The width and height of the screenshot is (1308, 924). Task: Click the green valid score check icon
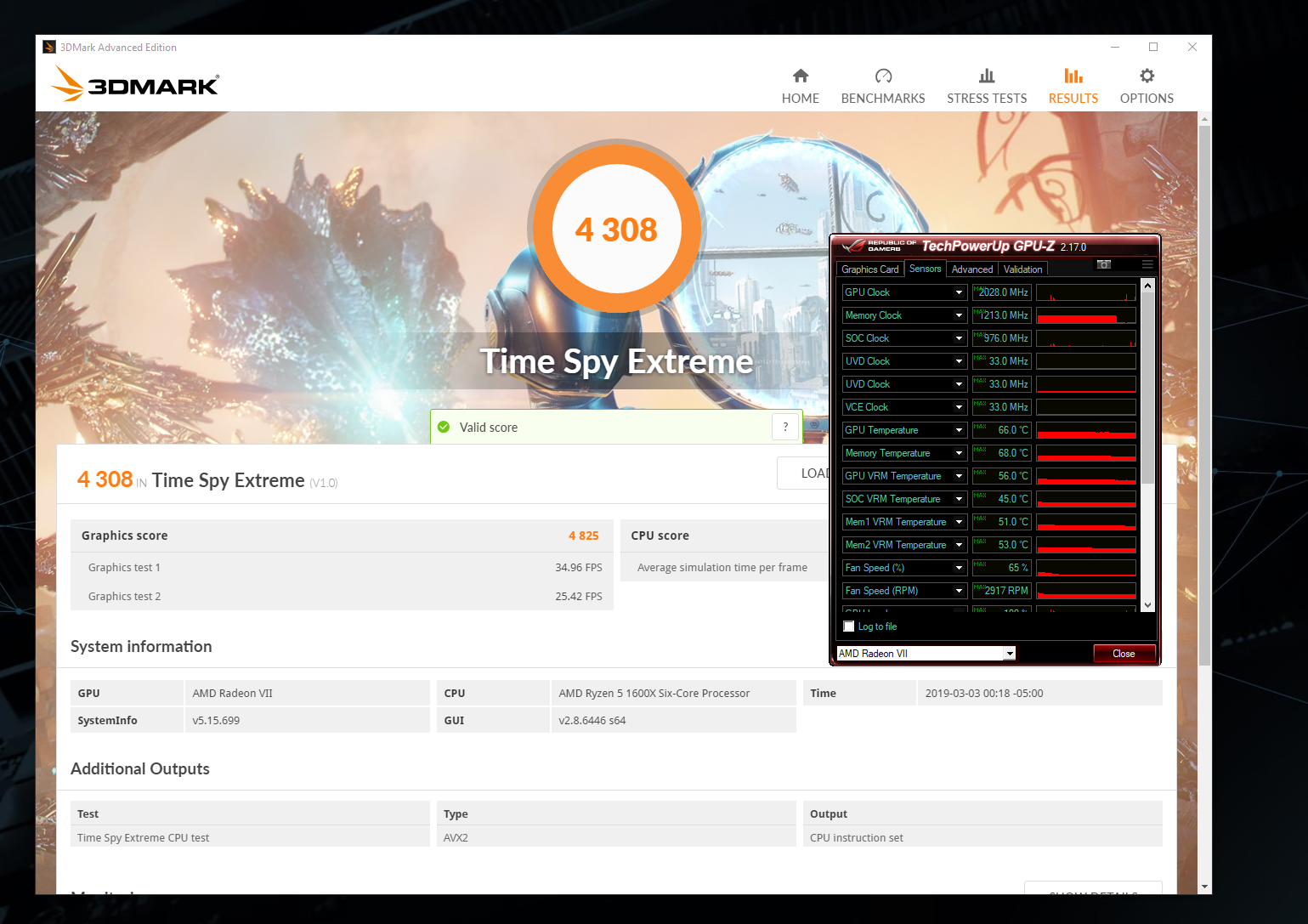click(444, 427)
